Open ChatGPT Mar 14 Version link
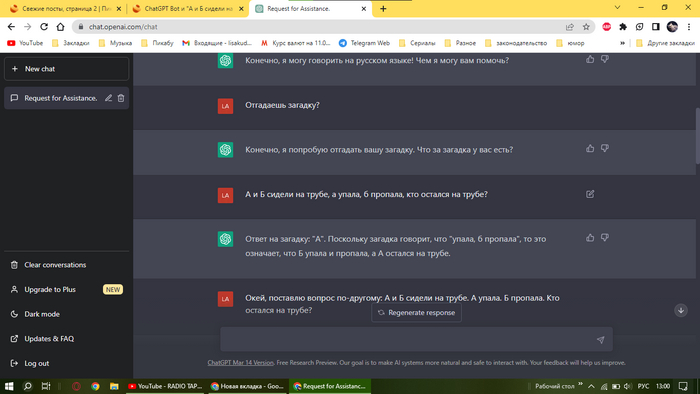The image size is (700, 394). 241,363
